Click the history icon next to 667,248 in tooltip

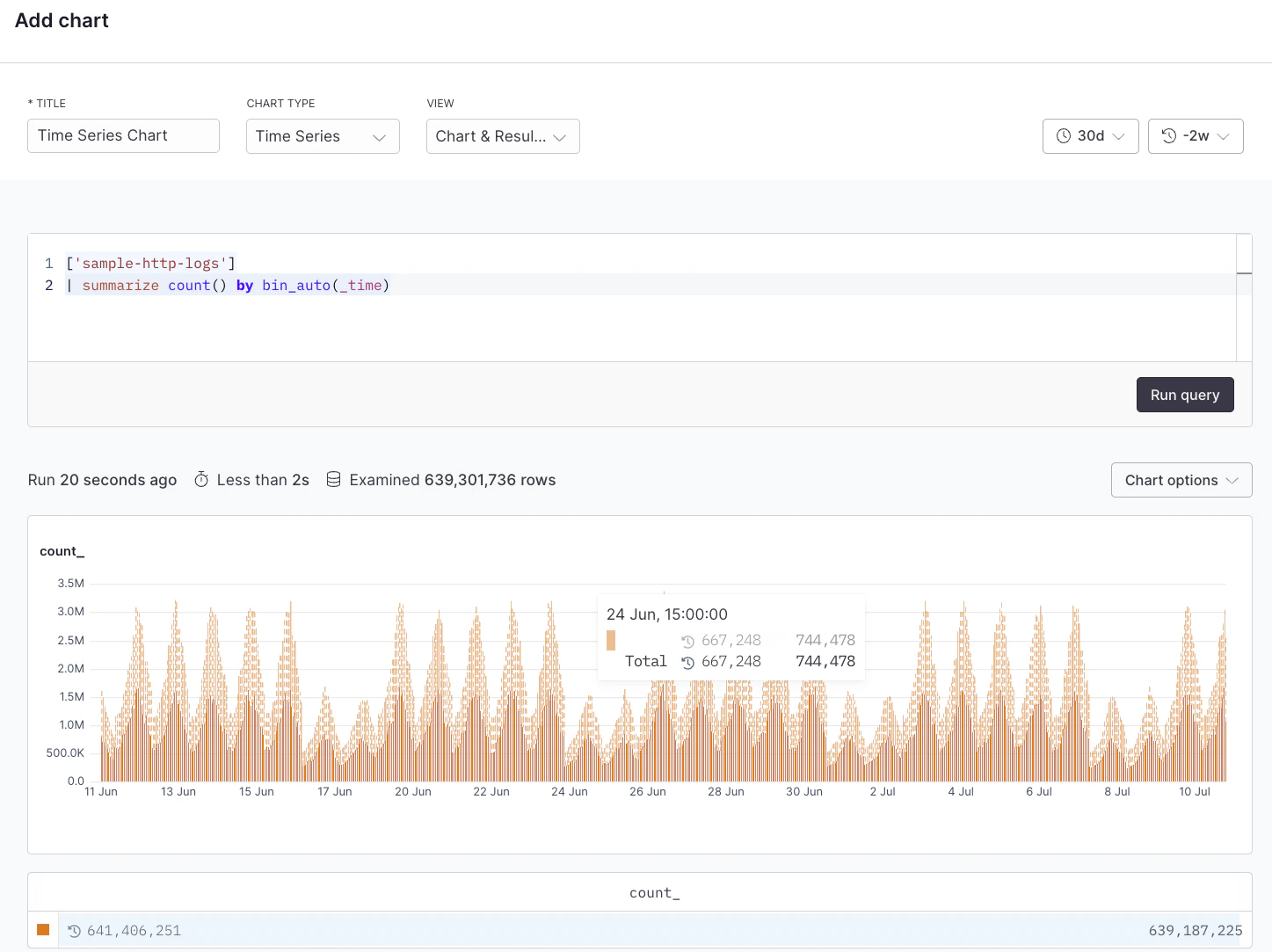687,640
